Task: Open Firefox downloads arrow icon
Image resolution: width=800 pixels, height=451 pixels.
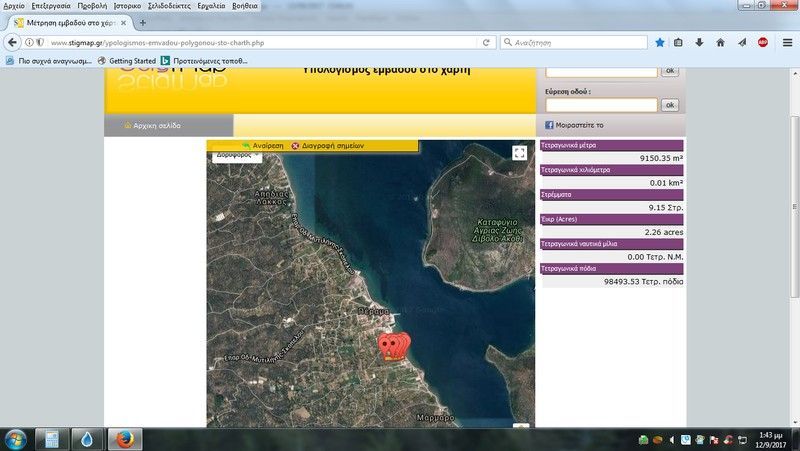Action: pos(699,43)
